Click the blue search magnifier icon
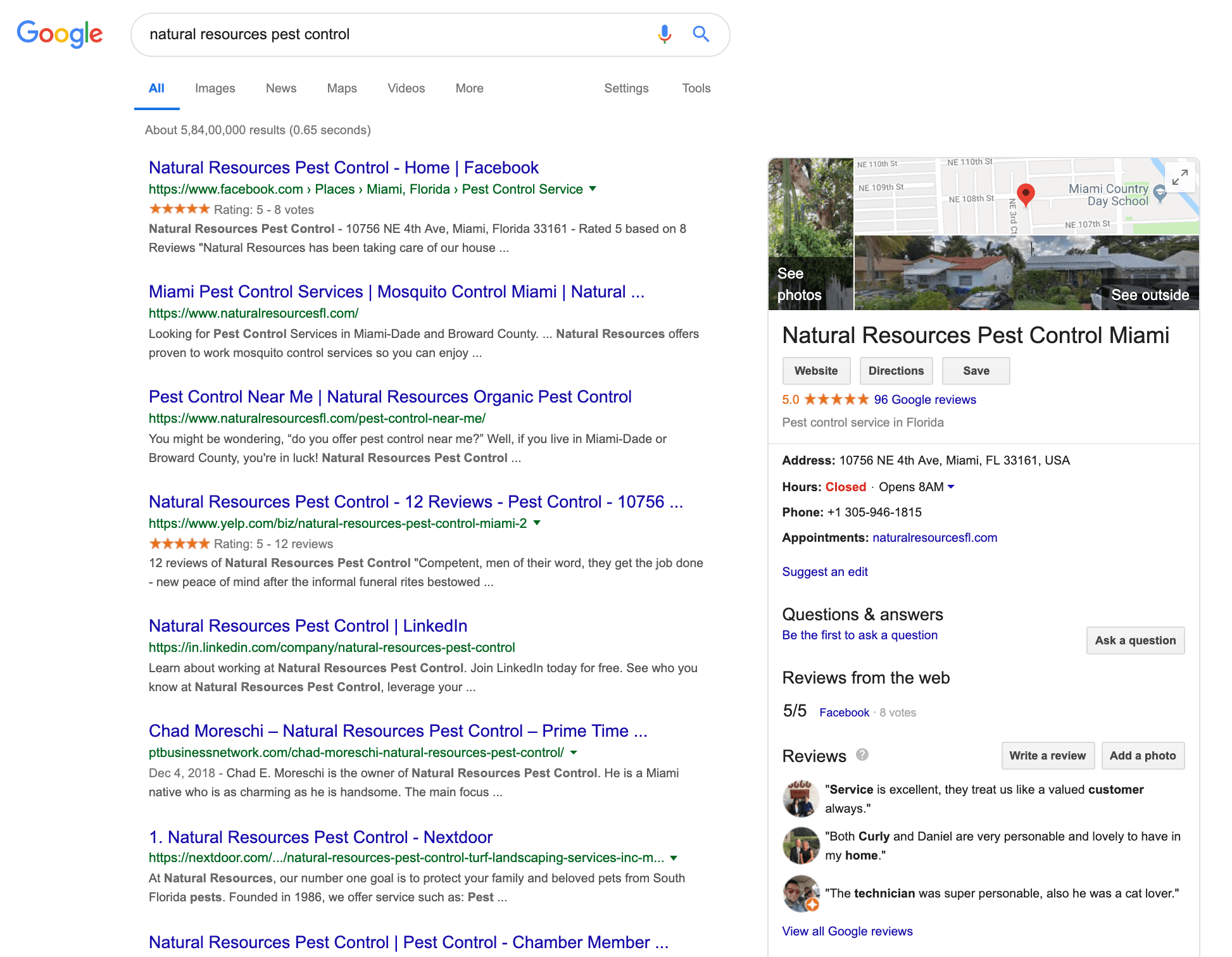 pyautogui.click(x=701, y=34)
